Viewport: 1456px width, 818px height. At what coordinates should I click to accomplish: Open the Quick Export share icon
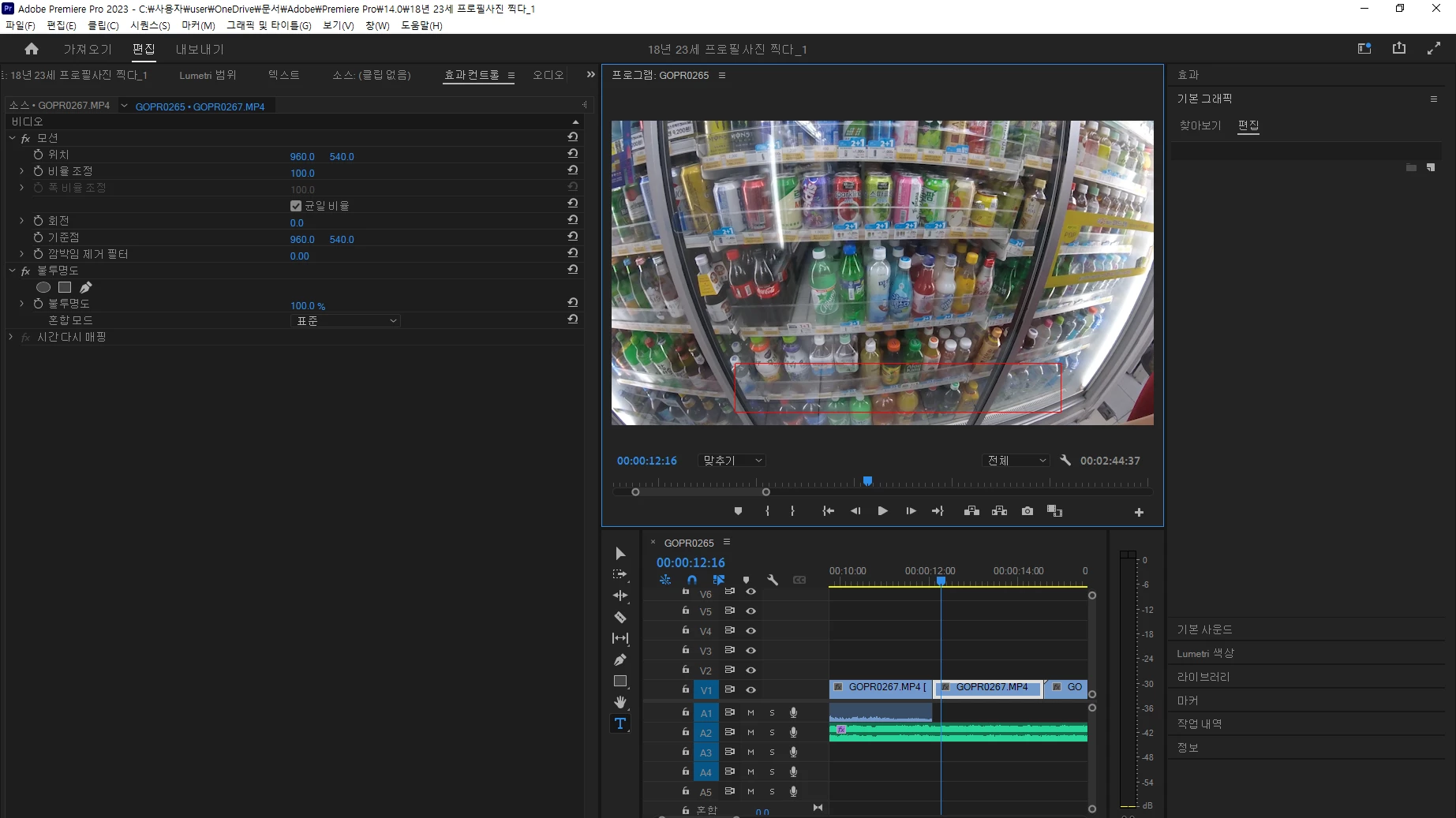tap(1399, 48)
